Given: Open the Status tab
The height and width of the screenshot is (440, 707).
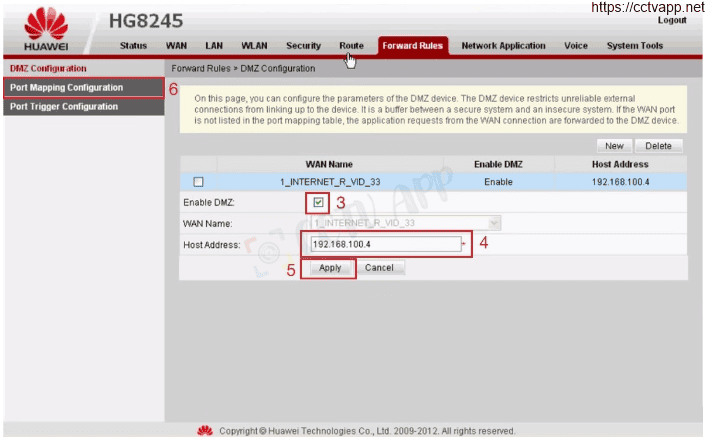Looking at the screenshot, I should pos(134,46).
